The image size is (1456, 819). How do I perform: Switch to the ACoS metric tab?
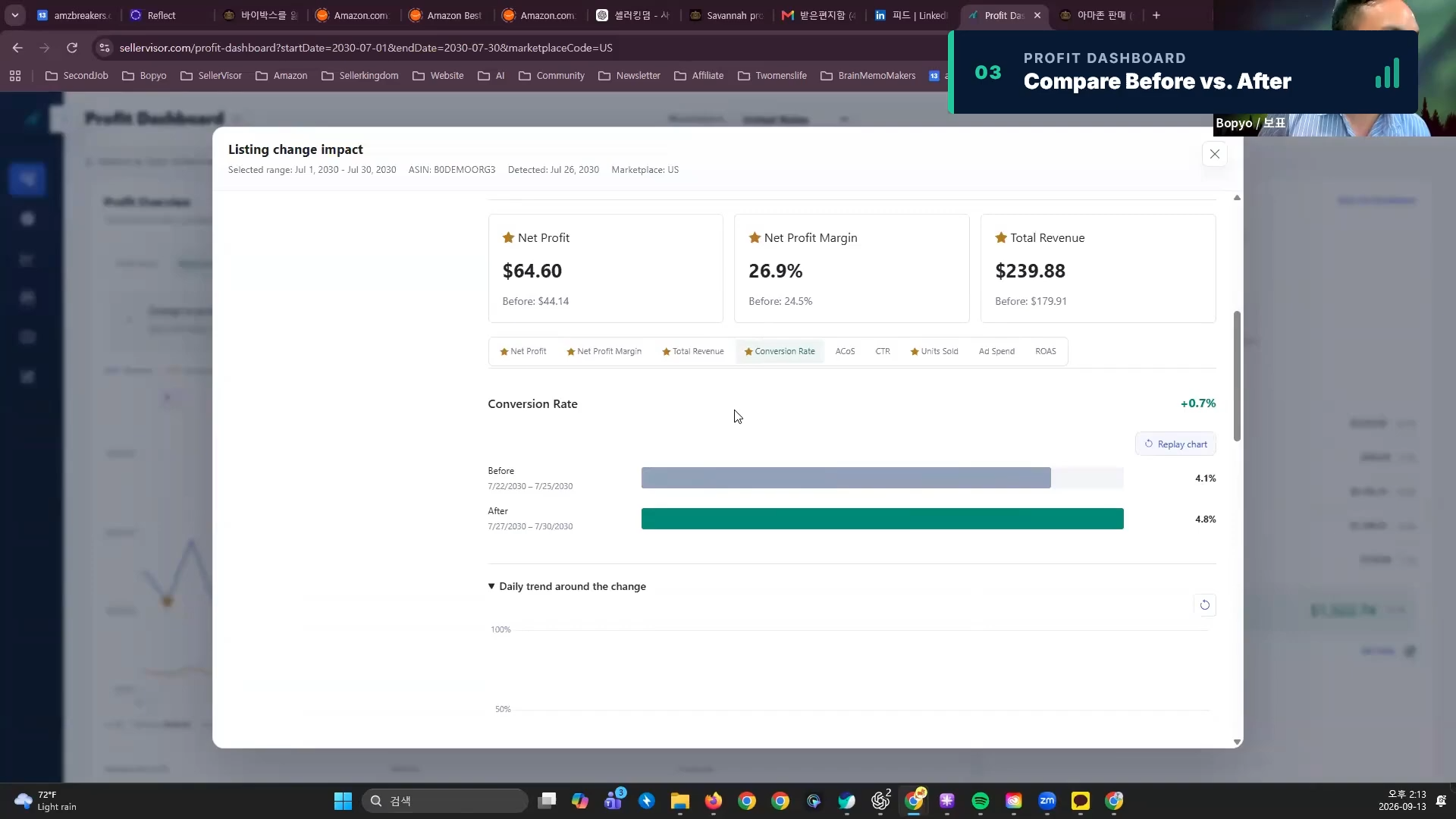point(845,351)
